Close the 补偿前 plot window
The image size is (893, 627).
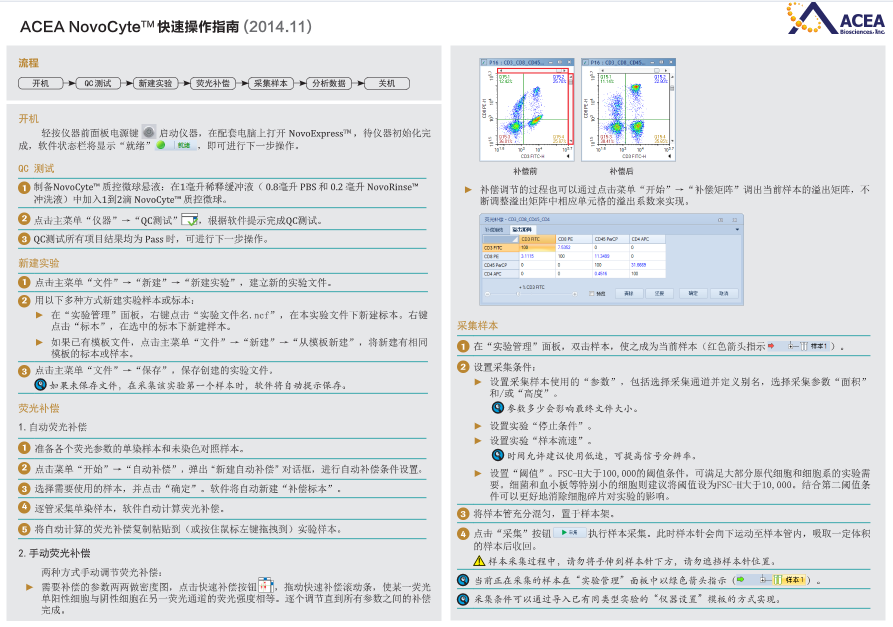point(570,62)
